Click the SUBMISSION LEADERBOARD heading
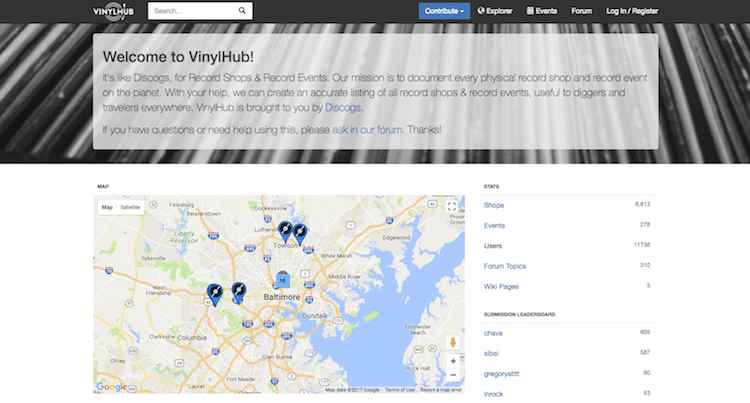 (x=519, y=315)
